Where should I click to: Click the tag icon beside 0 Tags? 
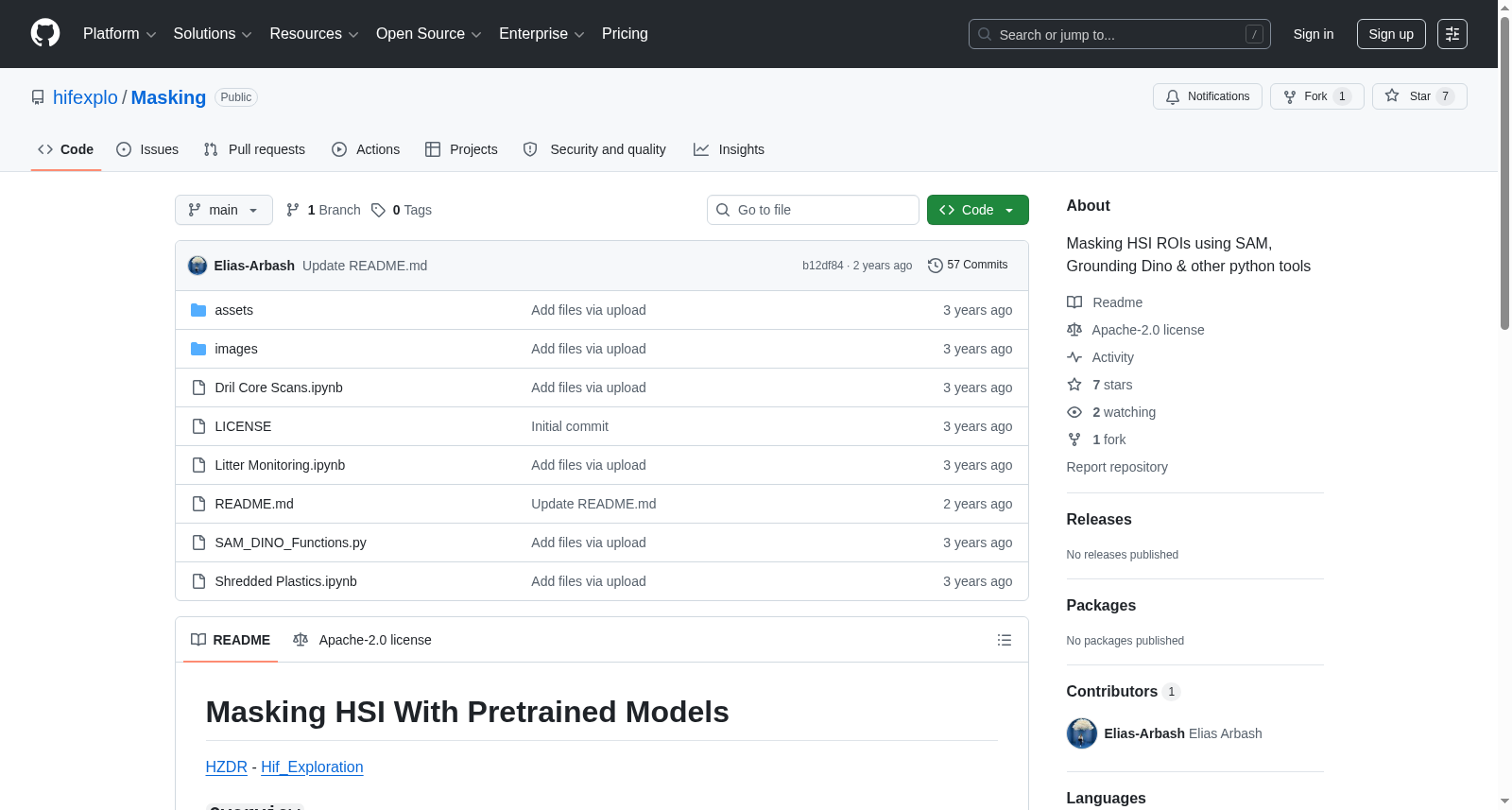378,210
